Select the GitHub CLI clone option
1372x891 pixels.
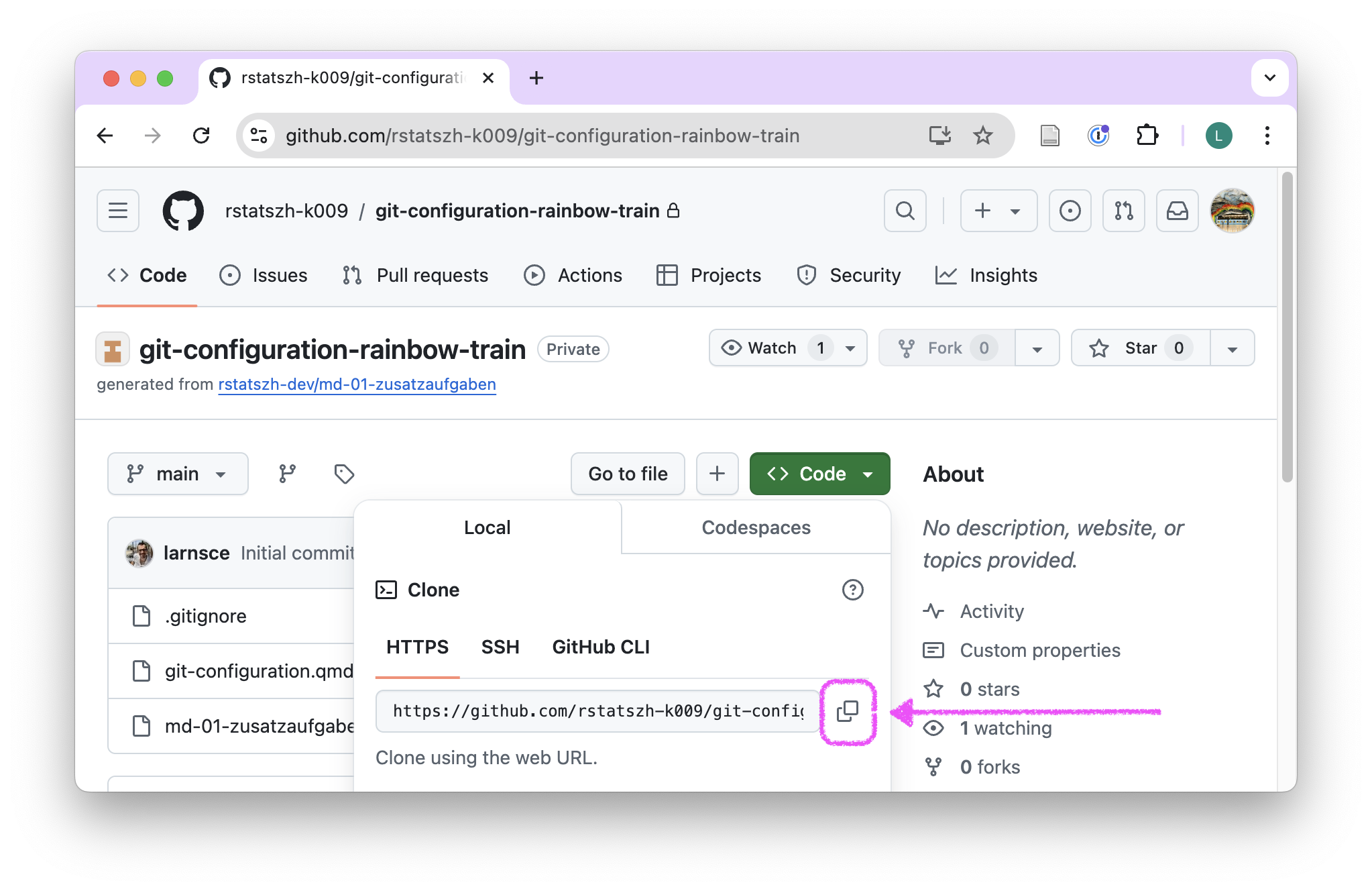[601, 647]
